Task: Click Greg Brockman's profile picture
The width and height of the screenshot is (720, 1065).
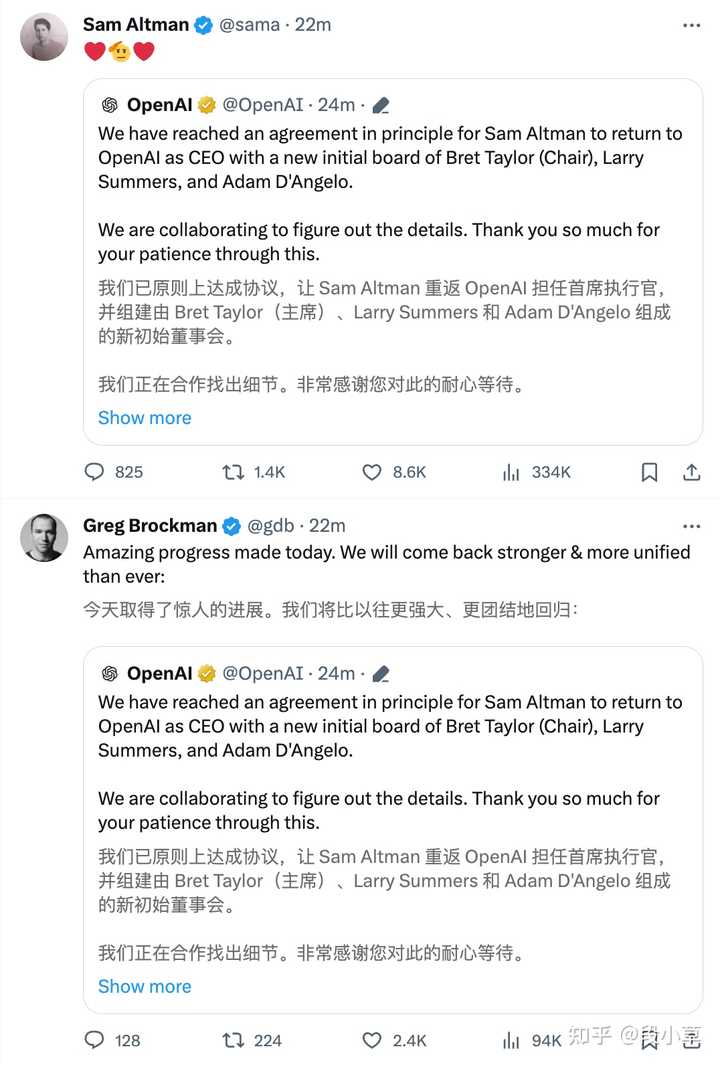Action: (43, 537)
